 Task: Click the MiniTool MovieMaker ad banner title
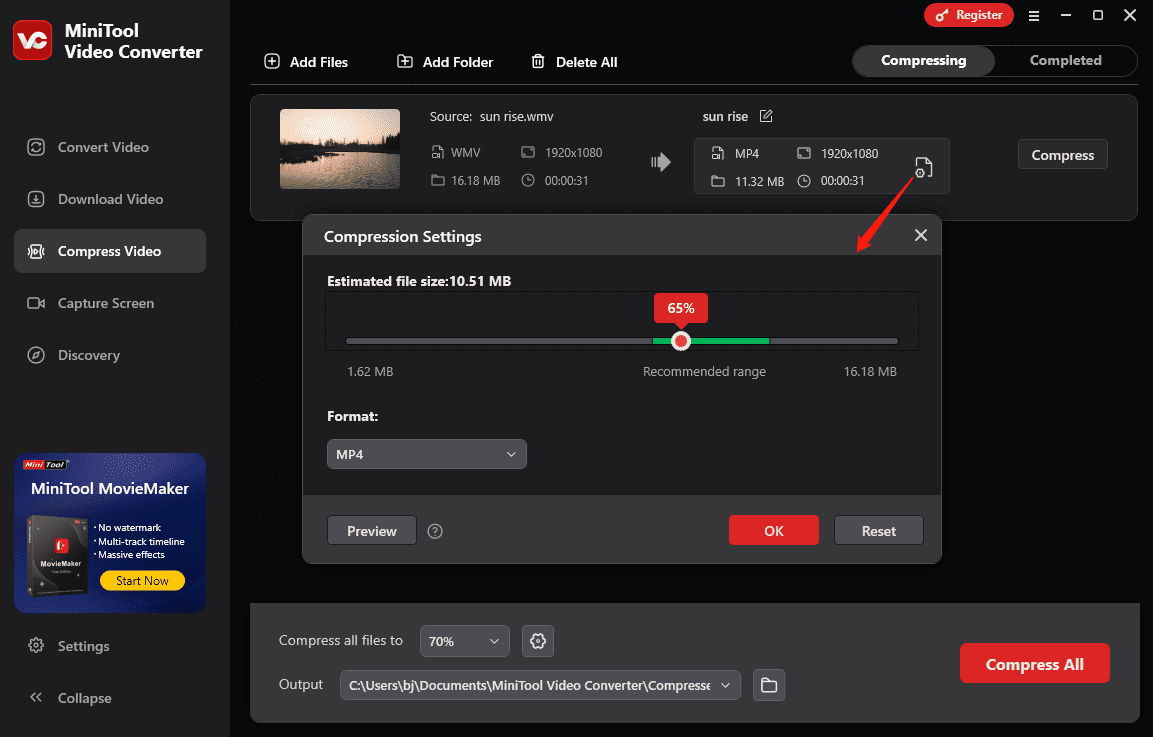pos(110,488)
